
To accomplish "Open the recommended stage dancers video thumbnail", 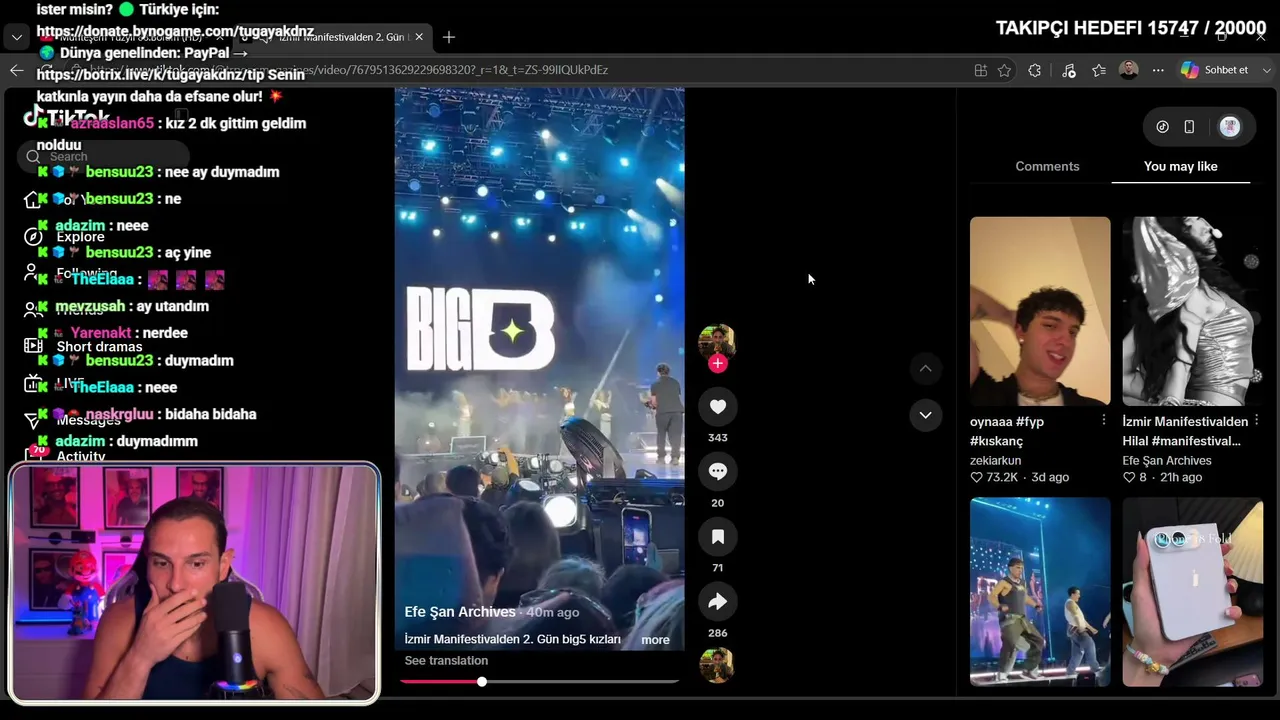I will (1040, 592).
